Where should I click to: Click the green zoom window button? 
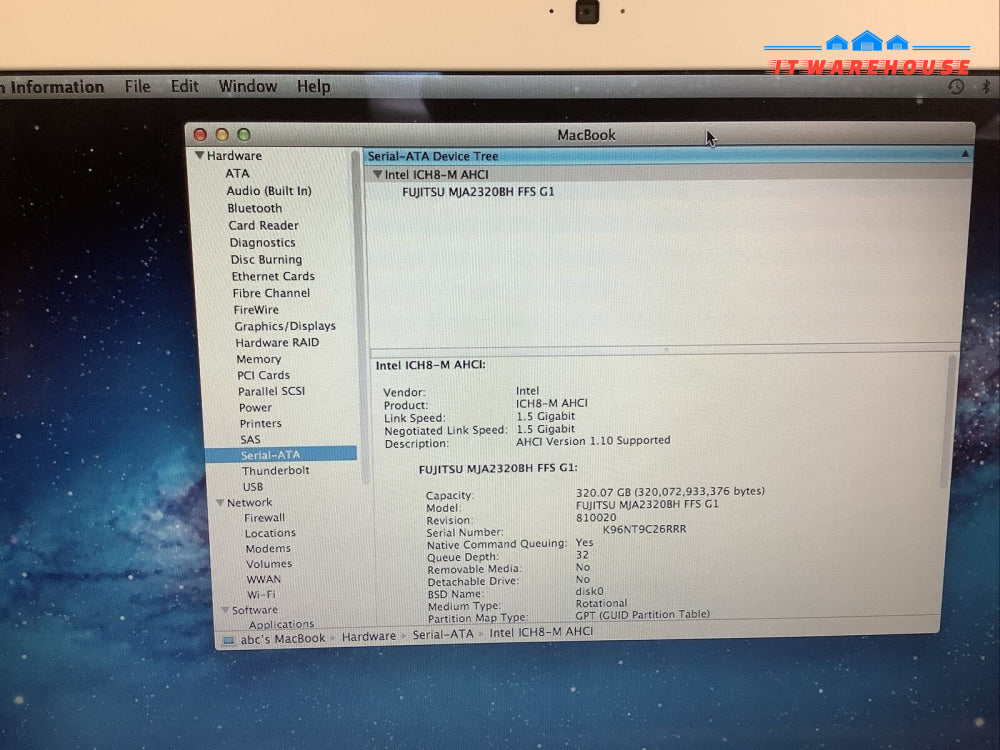click(x=244, y=135)
